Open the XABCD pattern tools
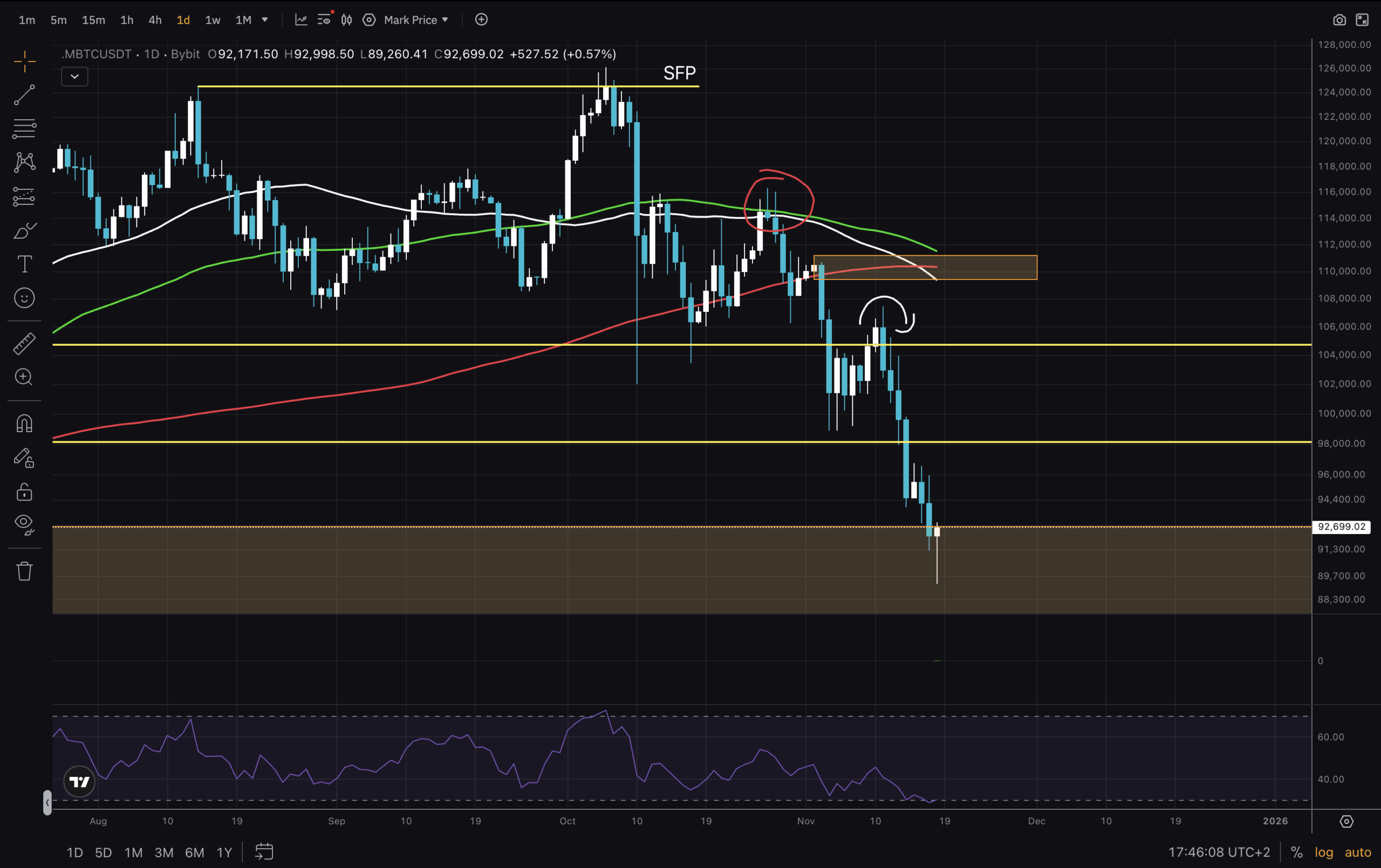 [24, 162]
